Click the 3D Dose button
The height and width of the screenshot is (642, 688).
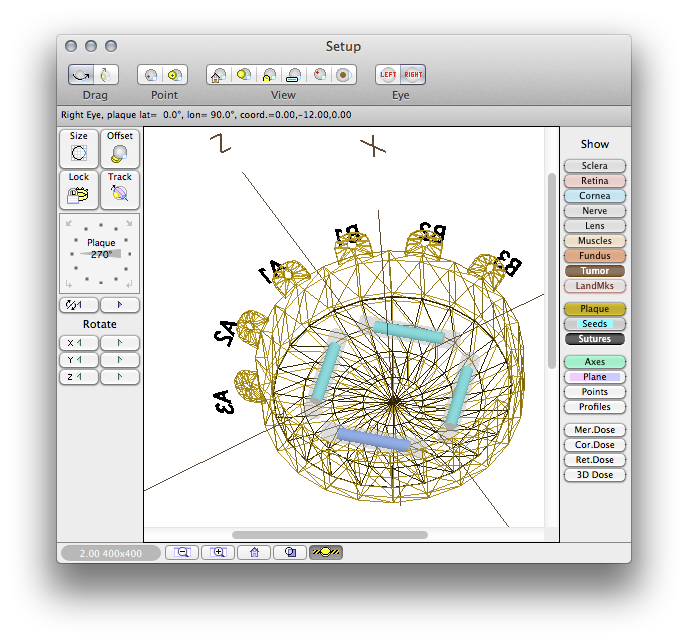point(595,475)
